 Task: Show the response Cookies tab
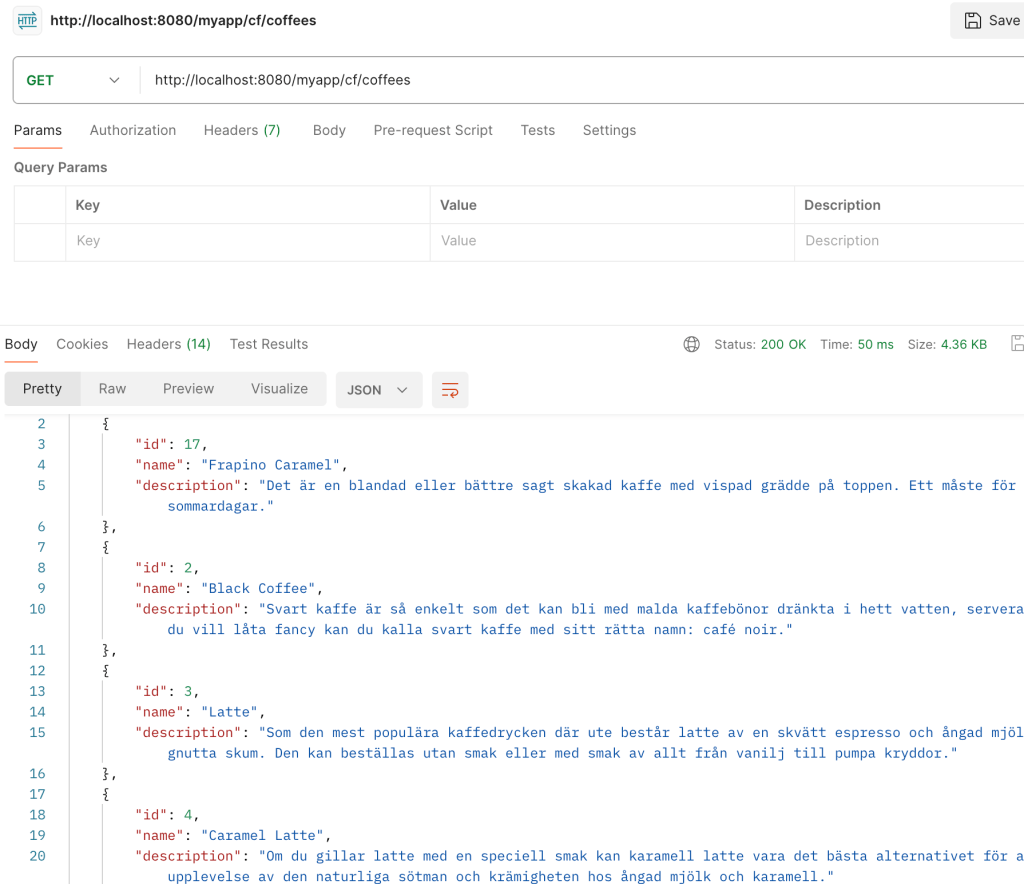pyautogui.click(x=82, y=344)
